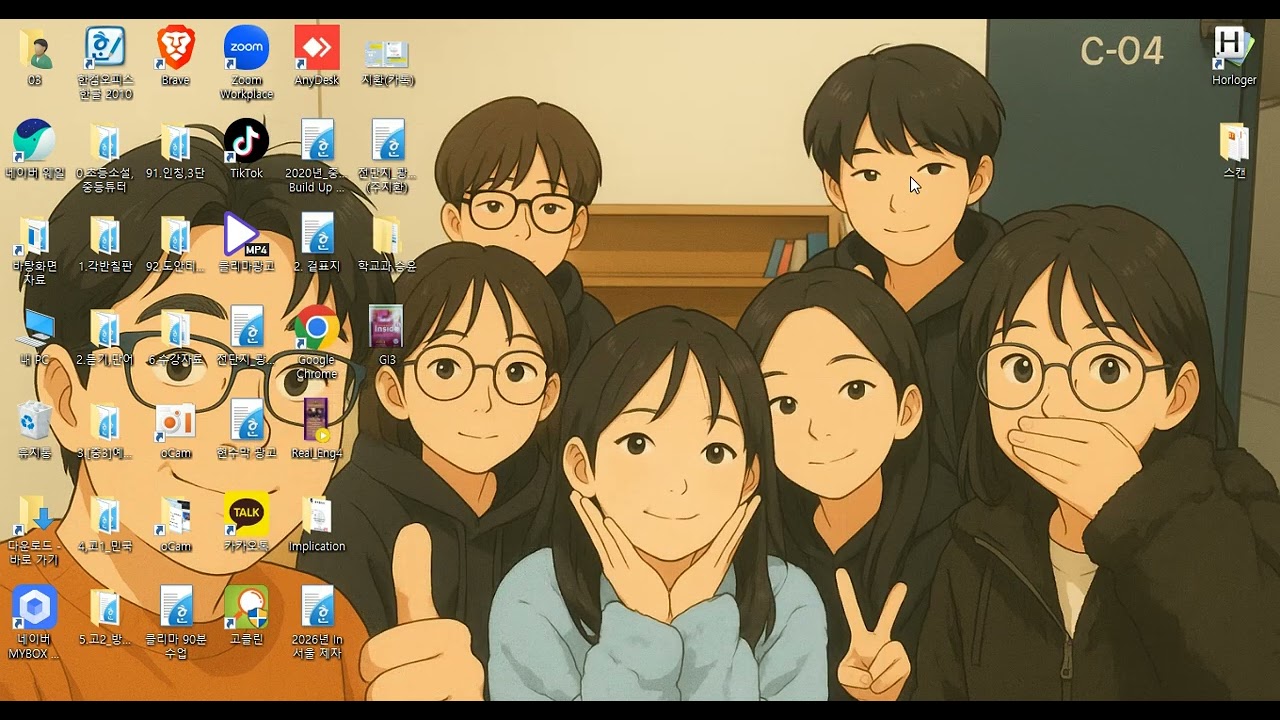
Task: Open the oCam folder shortcut beside 카카오톡
Action: [175, 523]
